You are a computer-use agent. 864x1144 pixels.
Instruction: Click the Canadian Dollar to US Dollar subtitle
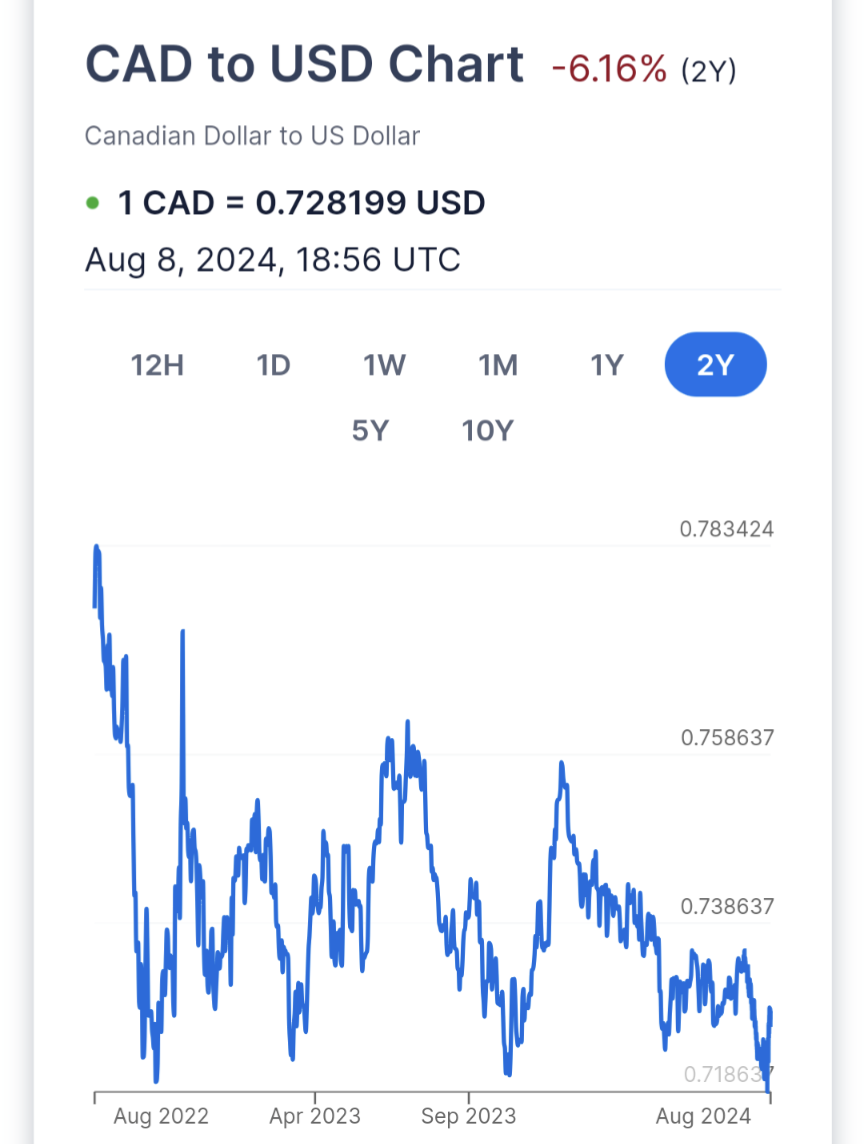pyautogui.click(x=252, y=136)
